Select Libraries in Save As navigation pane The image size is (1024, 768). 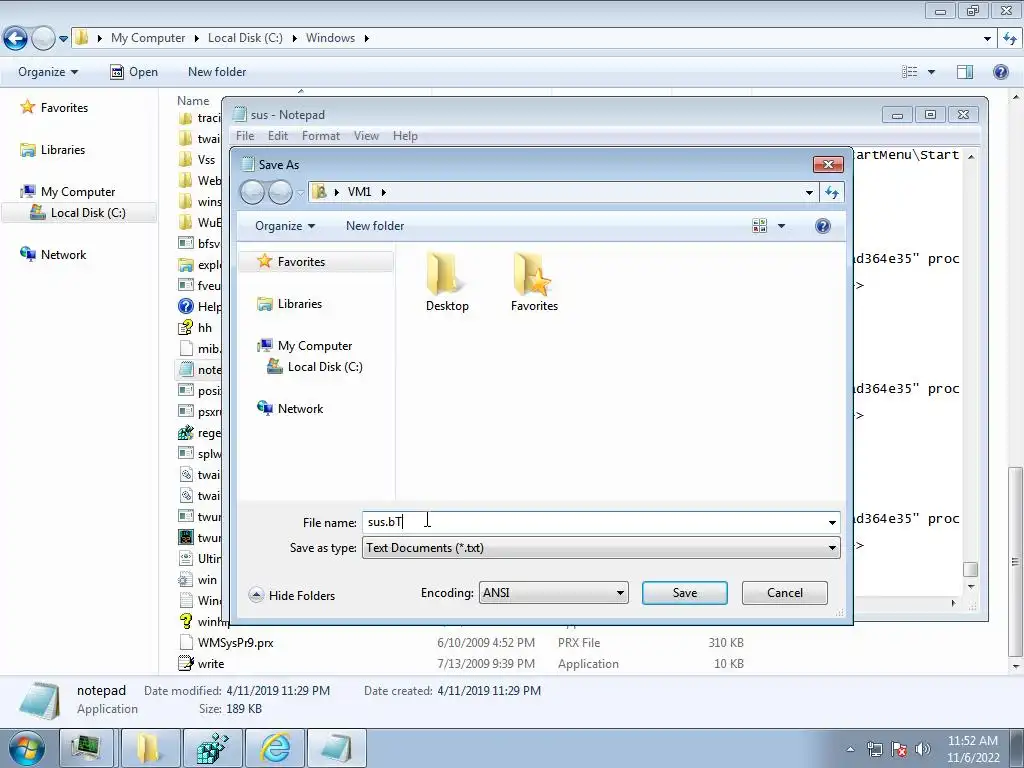coord(299,304)
